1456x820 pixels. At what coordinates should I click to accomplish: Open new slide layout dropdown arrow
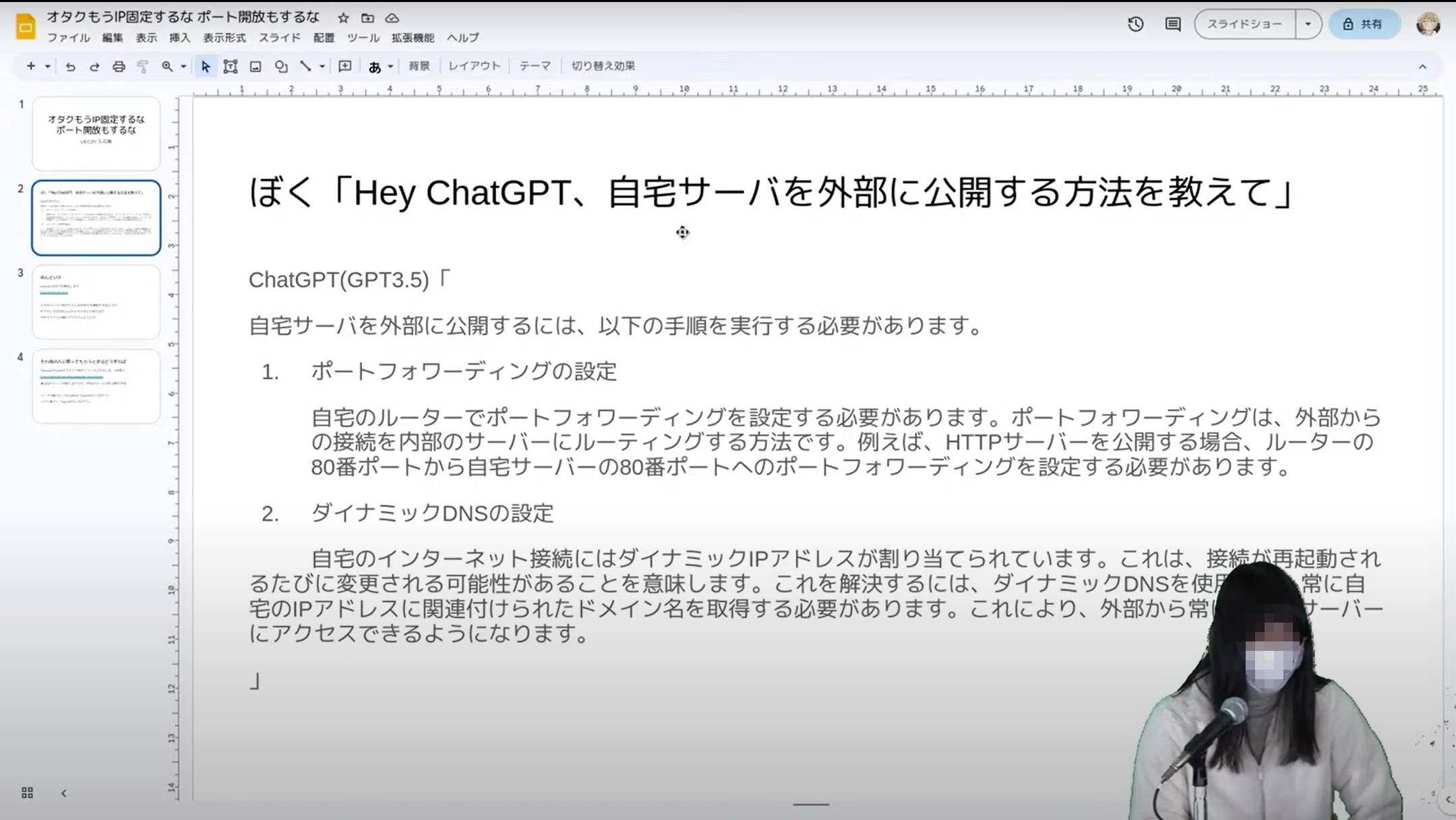(x=47, y=66)
